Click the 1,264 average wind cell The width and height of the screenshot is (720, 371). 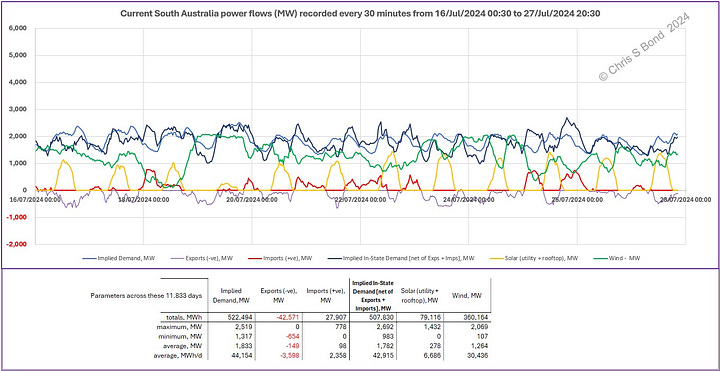tap(478, 347)
